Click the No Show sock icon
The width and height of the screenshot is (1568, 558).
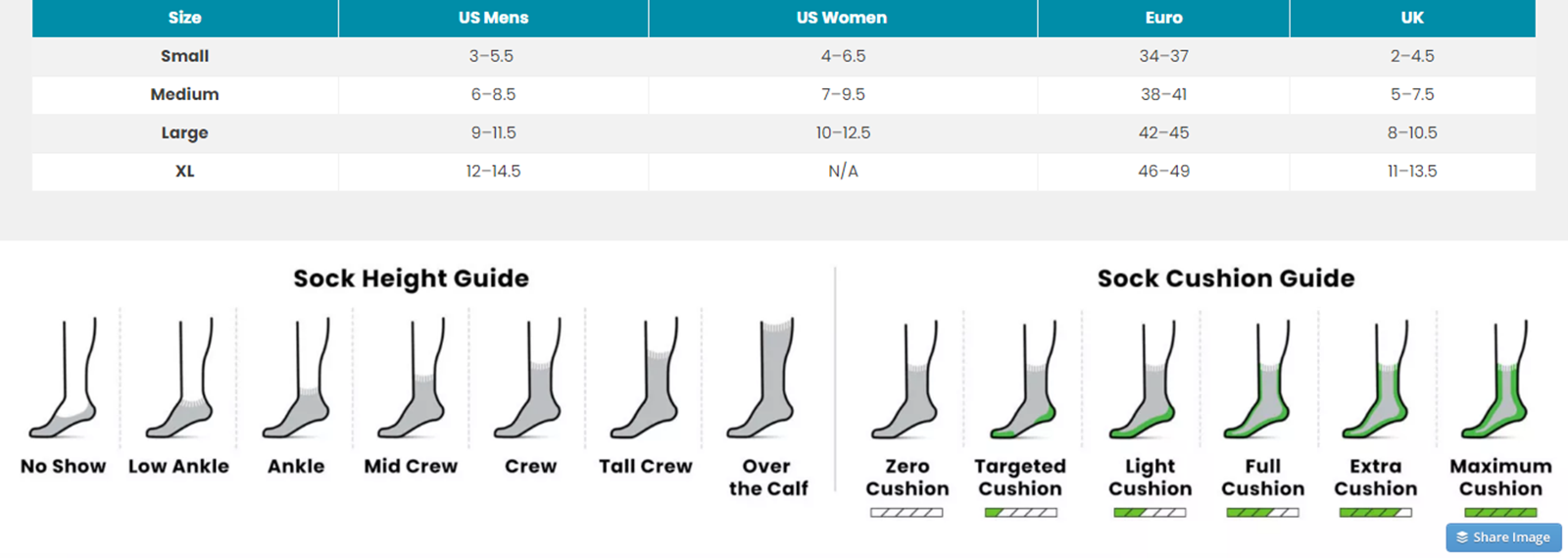point(65,380)
